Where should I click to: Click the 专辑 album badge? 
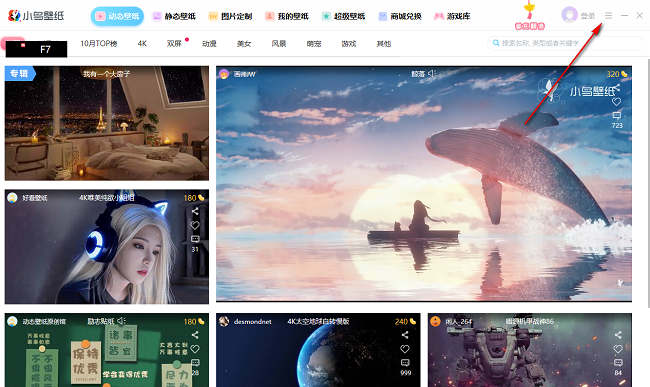[x=20, y=74]
